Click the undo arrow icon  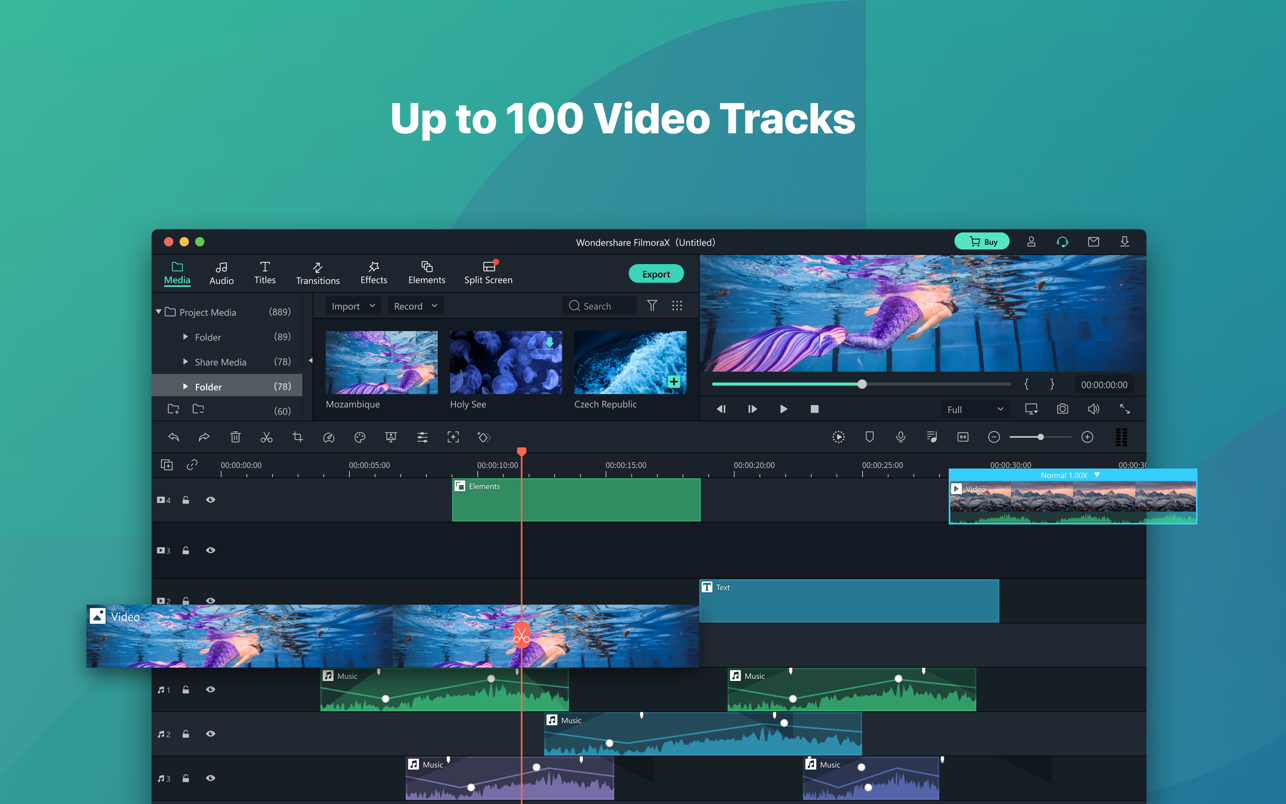pyautogui.click(x=173, y=437)
